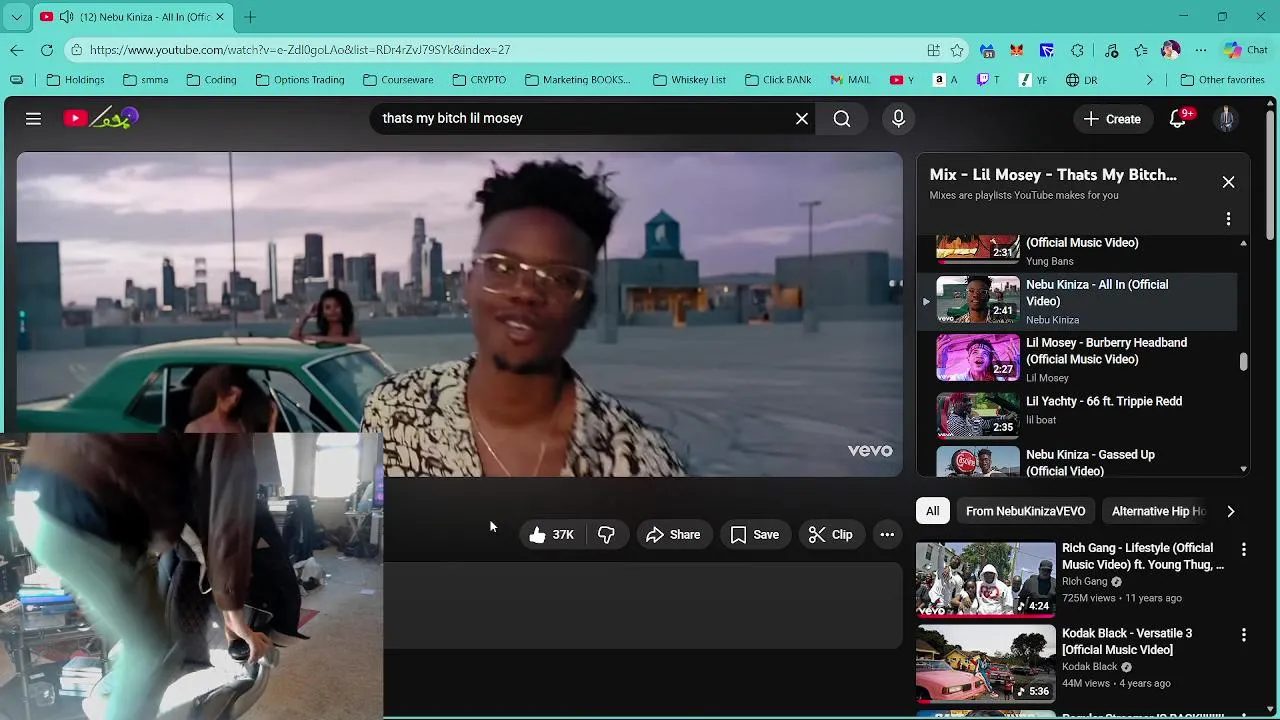This screenshot has width=1280, height=720.
Task: Dislike the video with thumbs down
Action: (x=606, y=535)
